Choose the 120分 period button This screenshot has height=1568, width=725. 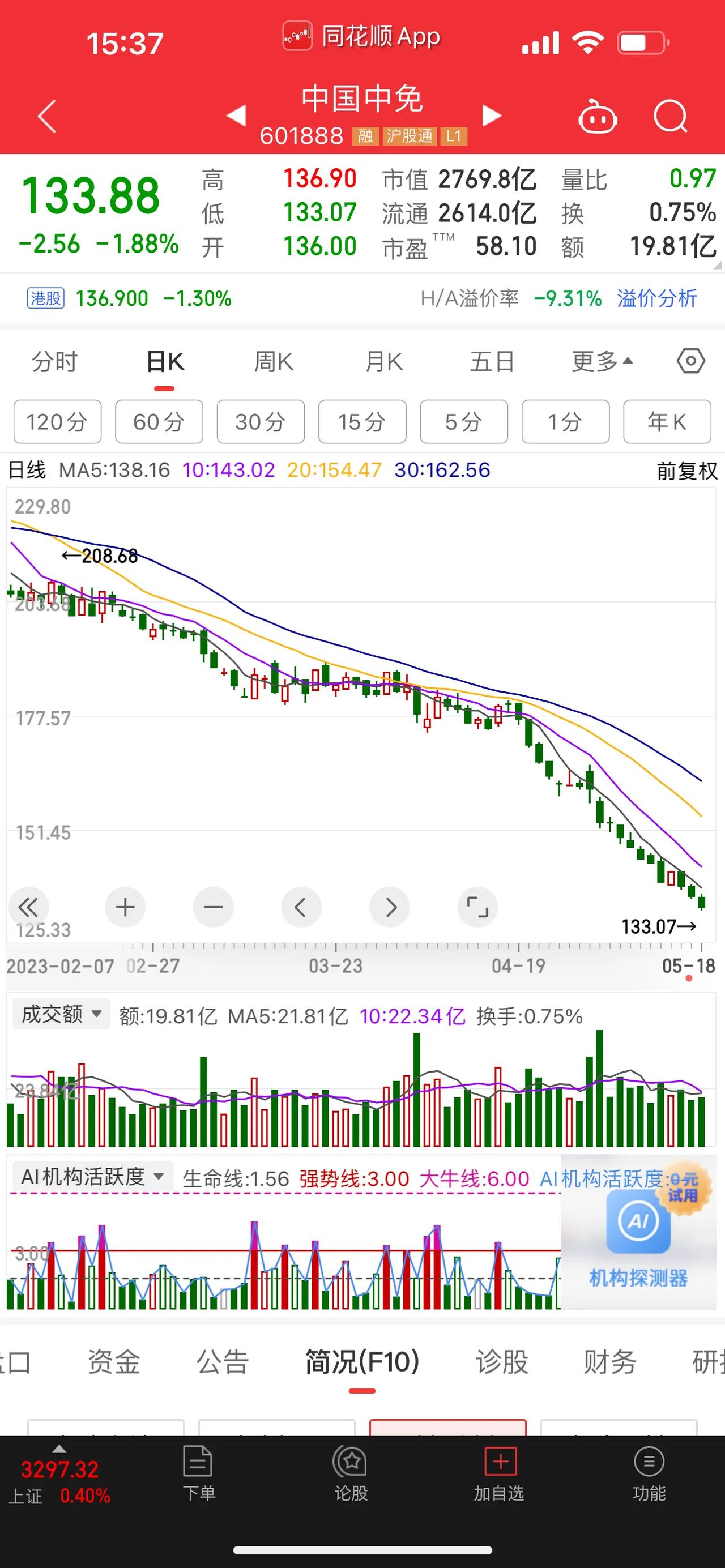tap(57, 422)
